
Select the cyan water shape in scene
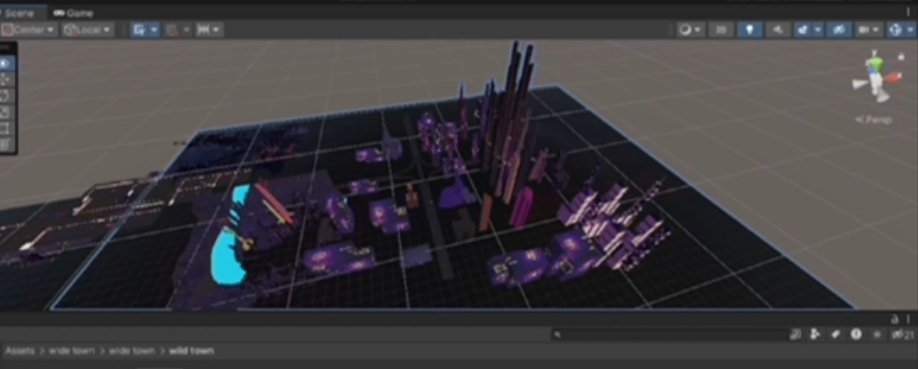point(228,258)
